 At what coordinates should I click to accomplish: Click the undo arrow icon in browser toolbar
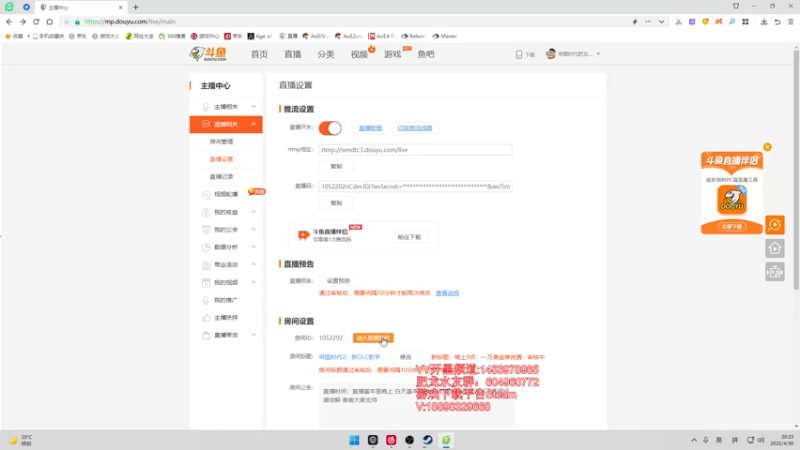pyautogui.click(x=777, y=21)
